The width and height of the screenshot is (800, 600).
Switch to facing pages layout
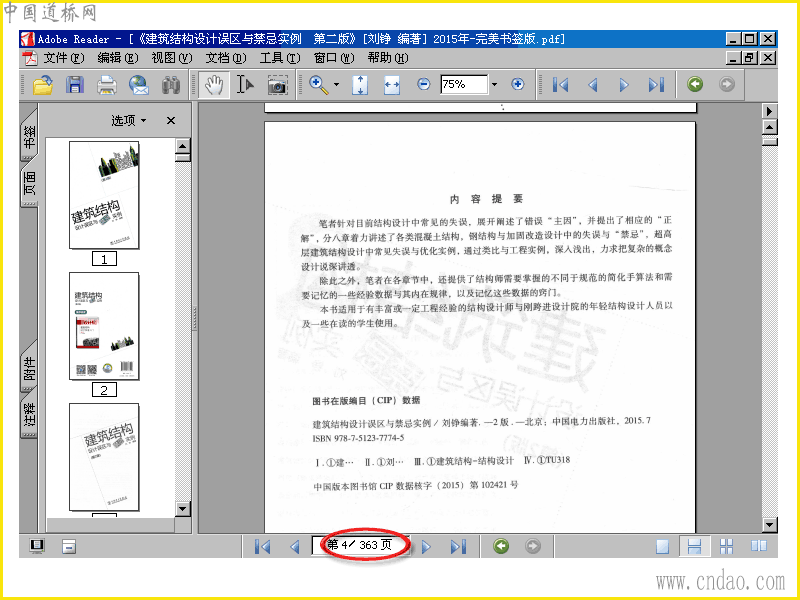click(759, 546)
